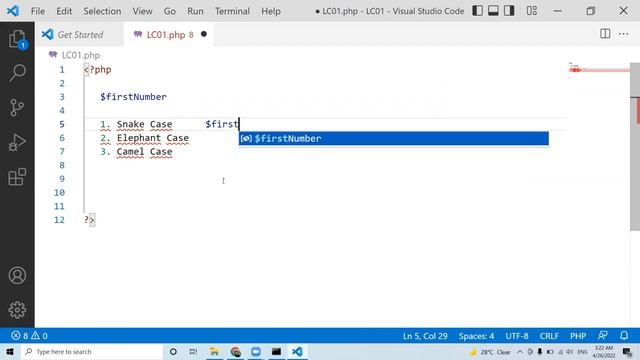The width and height of the screenshot is (640, 360).
Task: Open the terminal app on the taskbar
Action: pos(276,351)
